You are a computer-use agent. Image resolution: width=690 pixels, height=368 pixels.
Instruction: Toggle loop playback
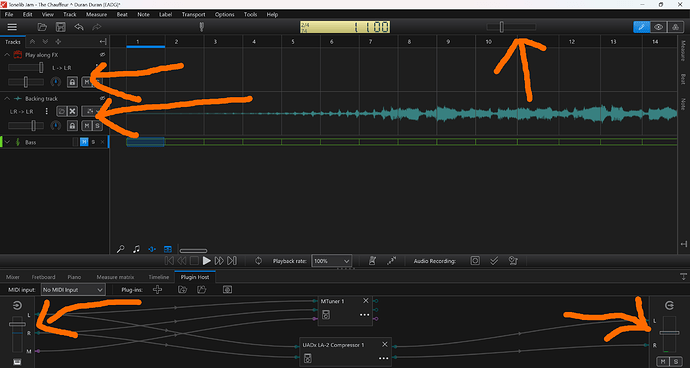(x=259, y=261)
